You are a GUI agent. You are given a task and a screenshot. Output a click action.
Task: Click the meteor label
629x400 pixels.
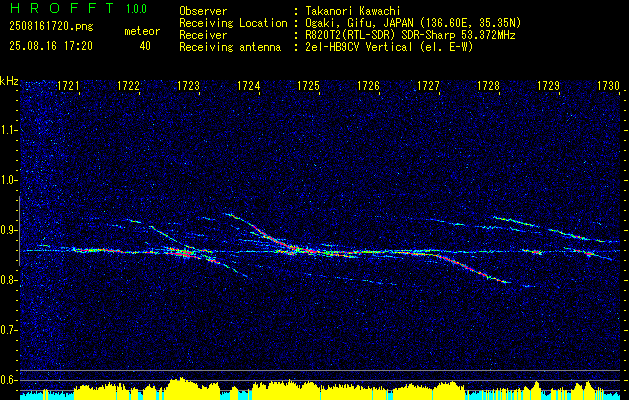pyautogui.click(x=142, y=31)
